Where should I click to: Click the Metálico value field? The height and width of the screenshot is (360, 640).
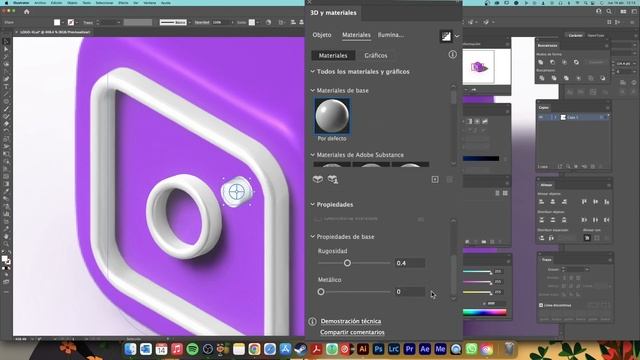click(x=410, y=291)
